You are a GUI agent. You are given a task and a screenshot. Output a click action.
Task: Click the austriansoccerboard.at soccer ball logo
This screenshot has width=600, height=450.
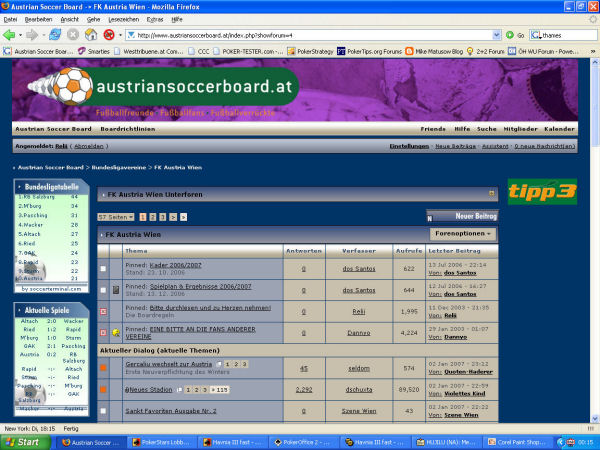point(73,86)
